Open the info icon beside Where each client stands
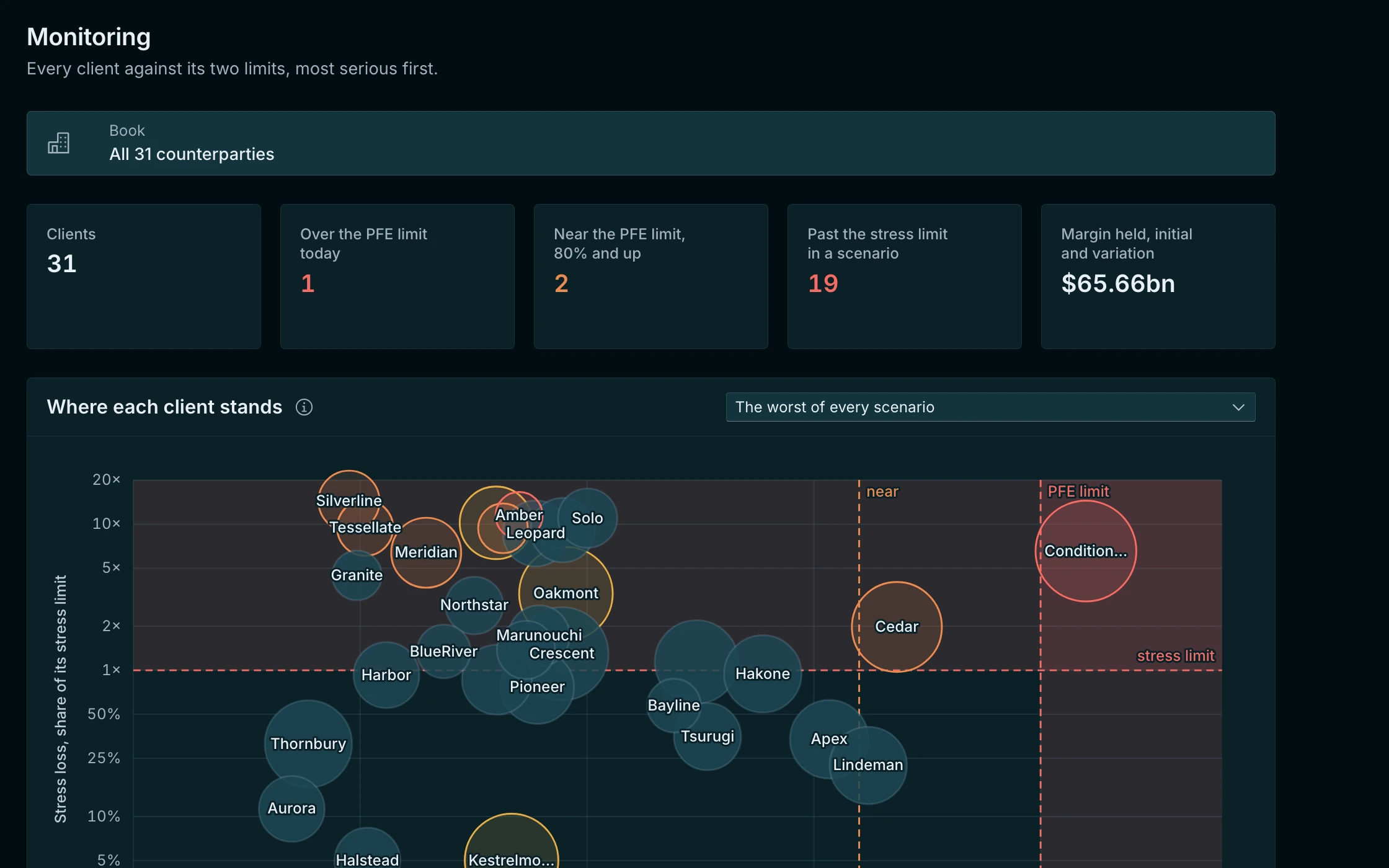This screenshot has width=1389, height=868. tap(304, 407)
